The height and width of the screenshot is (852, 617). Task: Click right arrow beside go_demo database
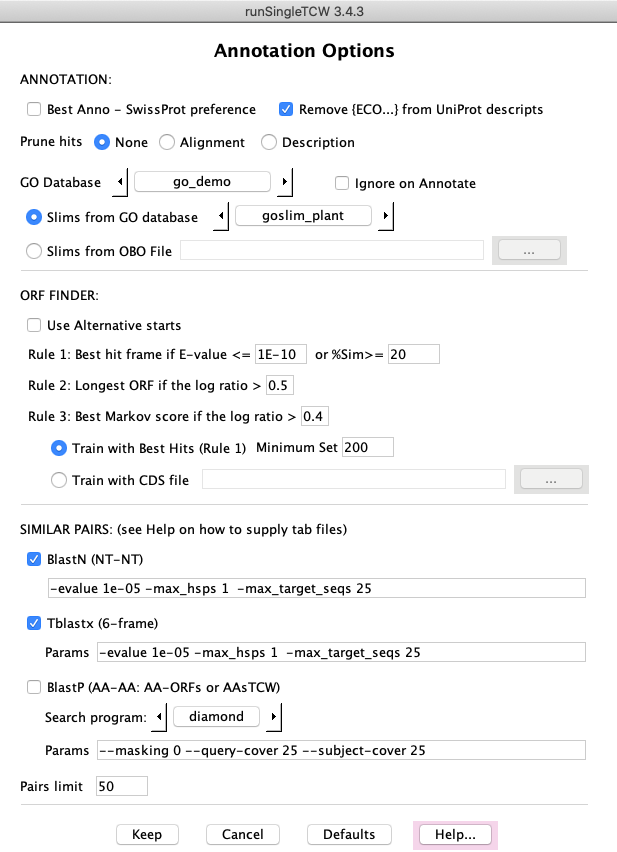pos(284,182)
